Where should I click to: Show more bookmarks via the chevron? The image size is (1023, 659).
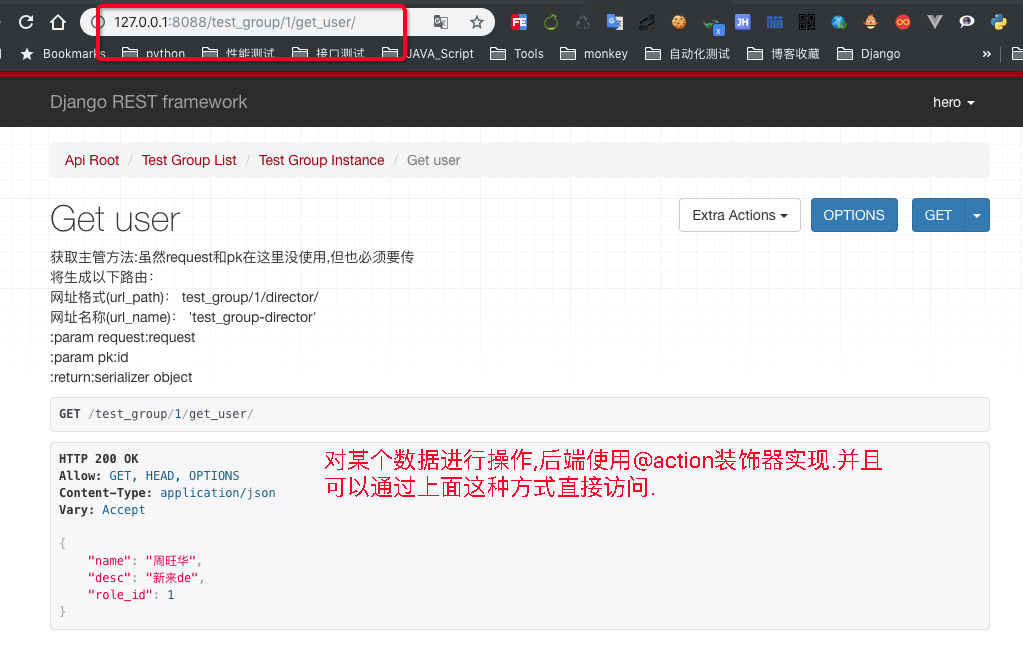coord(986,54)
